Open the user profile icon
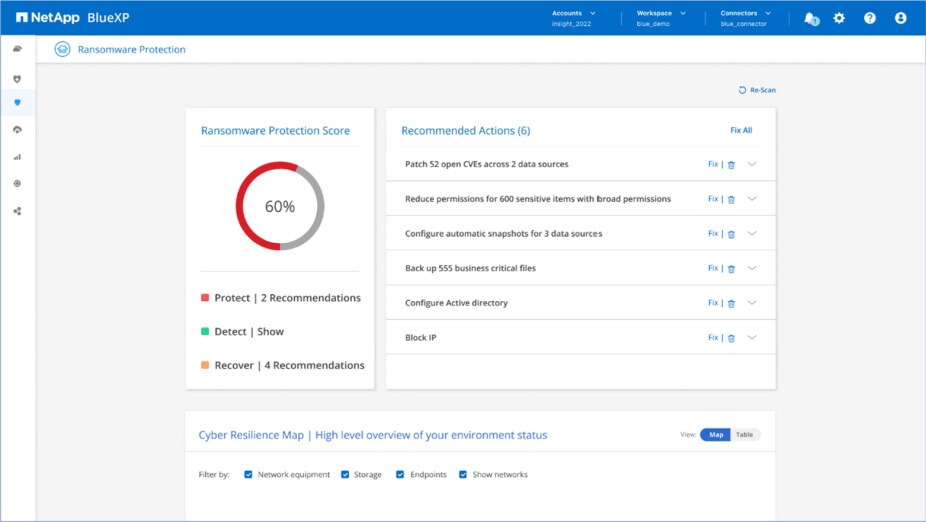 [x=900, y=18]
